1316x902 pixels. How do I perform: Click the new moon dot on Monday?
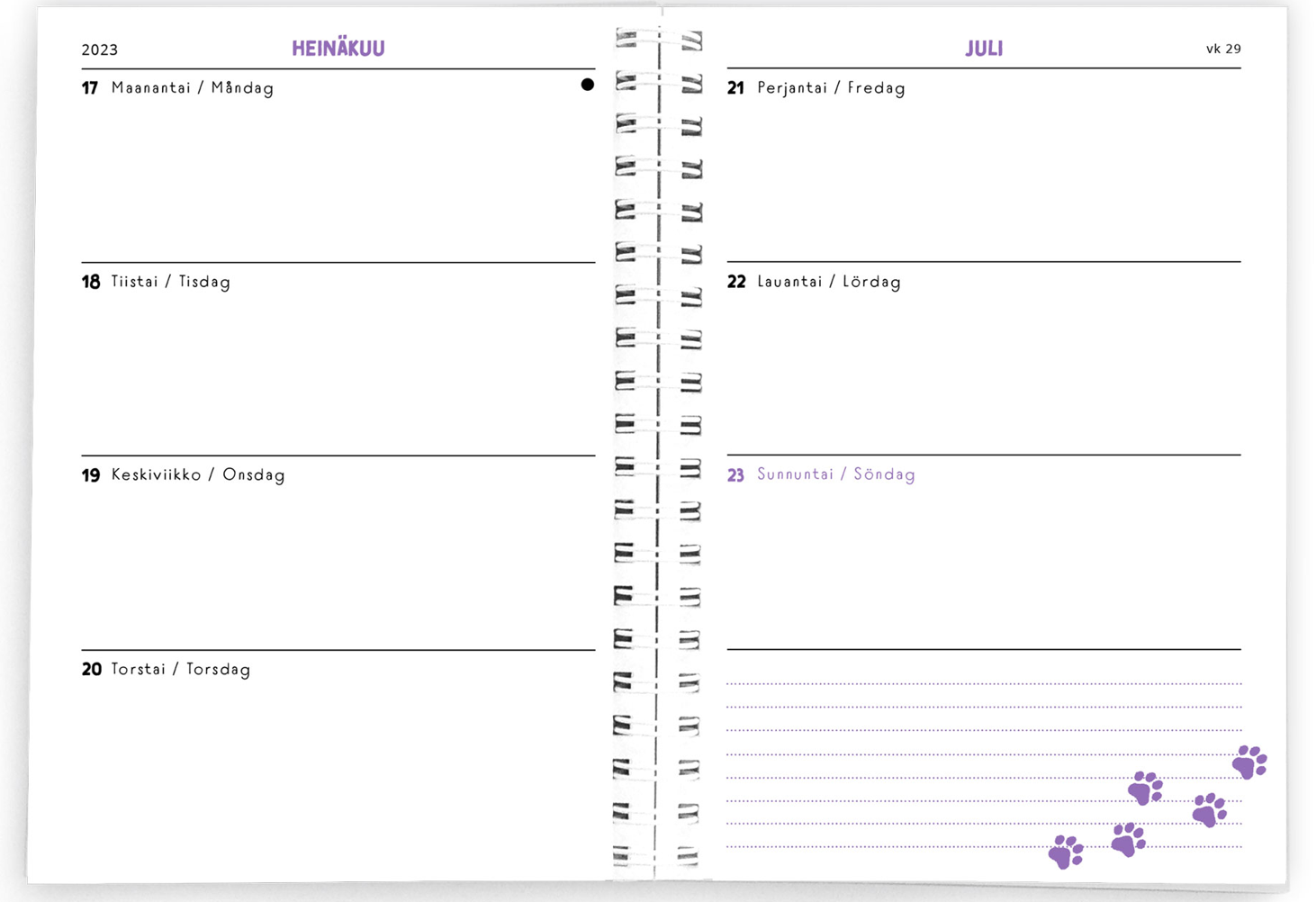pyautogui.click(x=587, y=85)
